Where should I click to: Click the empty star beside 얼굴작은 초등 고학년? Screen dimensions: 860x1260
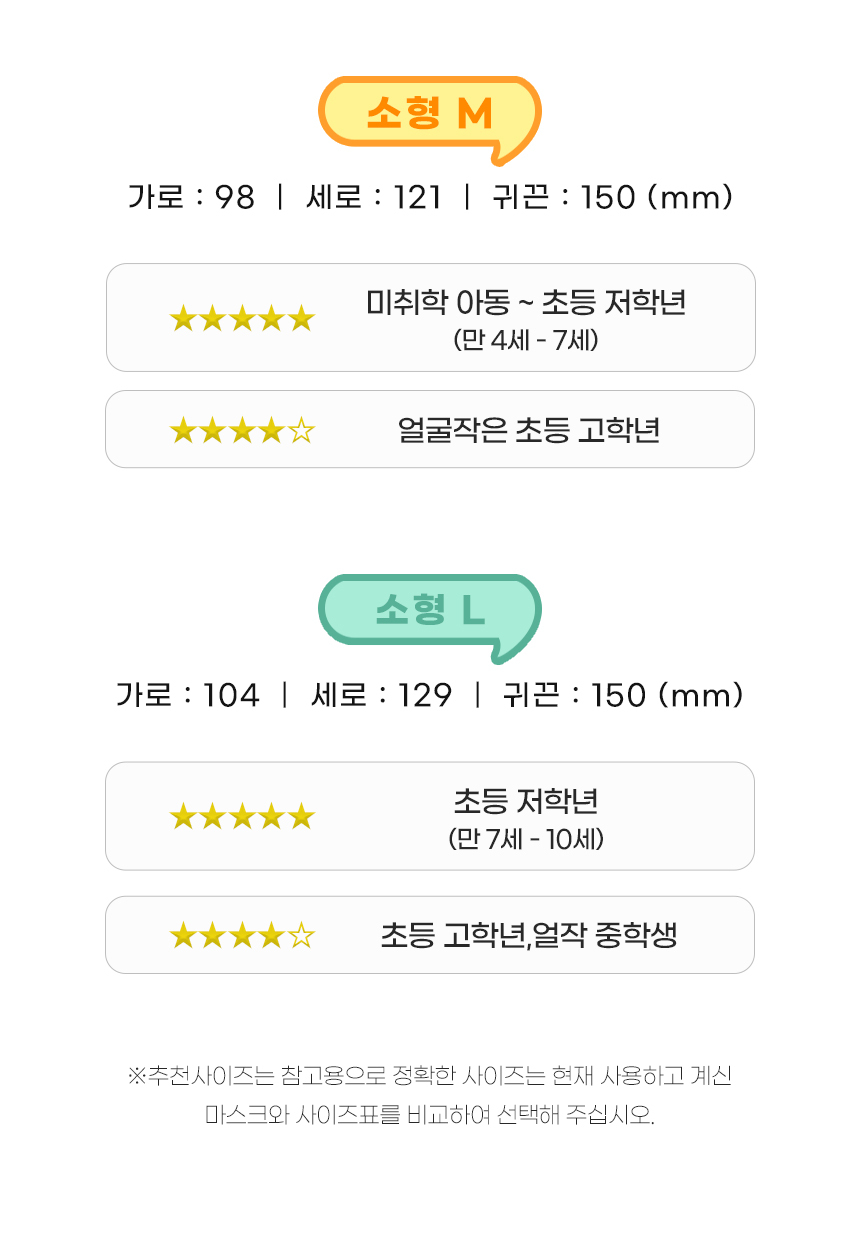(302, 431)
